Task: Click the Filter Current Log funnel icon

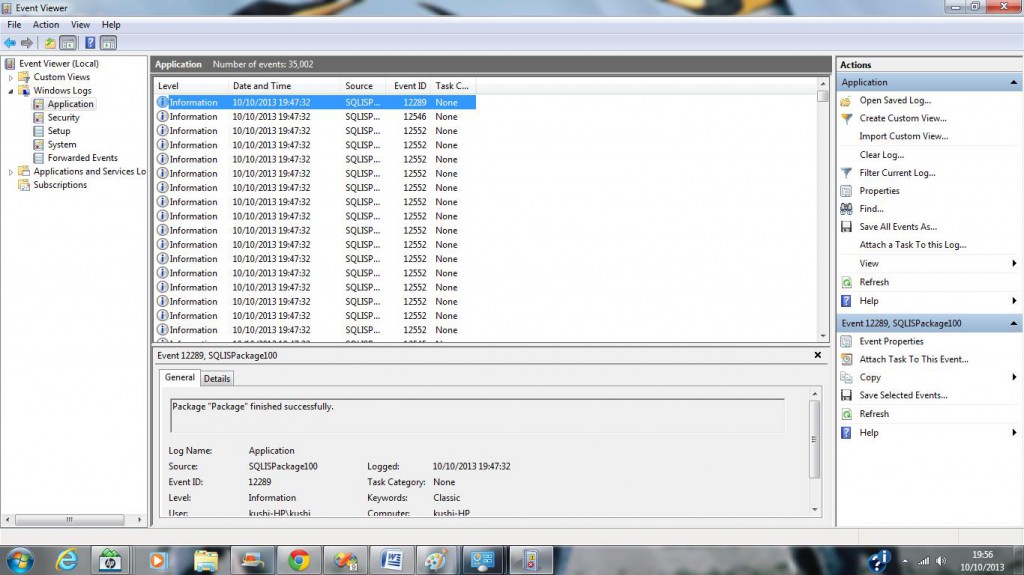Action: [846, 173]
